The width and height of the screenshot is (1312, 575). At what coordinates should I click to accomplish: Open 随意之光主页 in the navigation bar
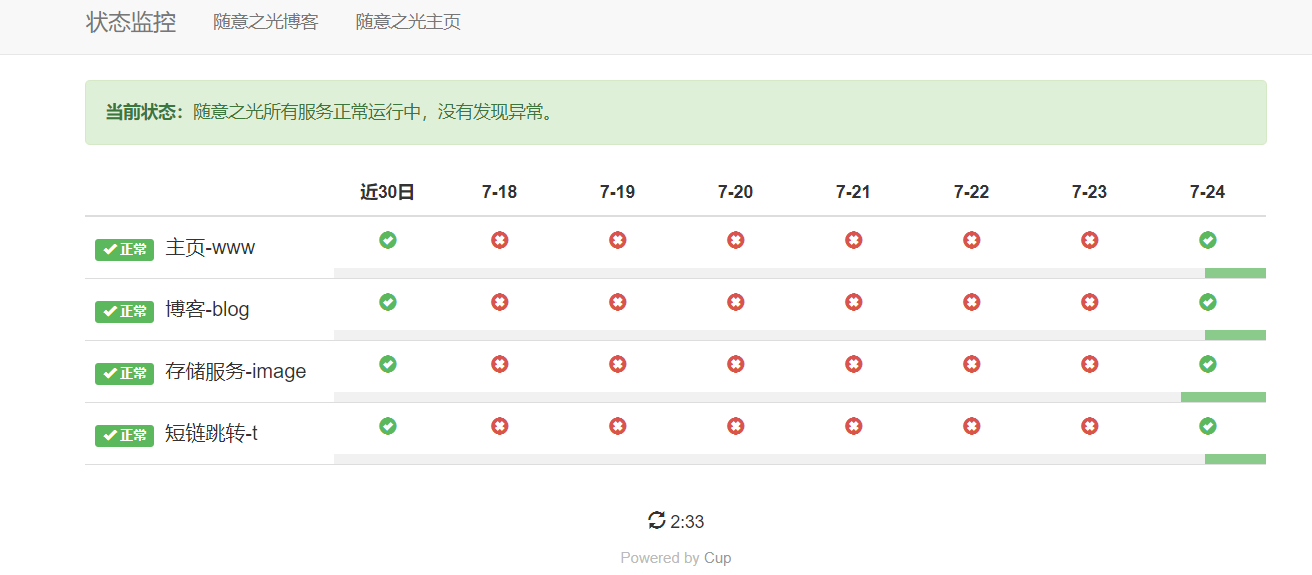pyautogui.click(x=408, y=22)
